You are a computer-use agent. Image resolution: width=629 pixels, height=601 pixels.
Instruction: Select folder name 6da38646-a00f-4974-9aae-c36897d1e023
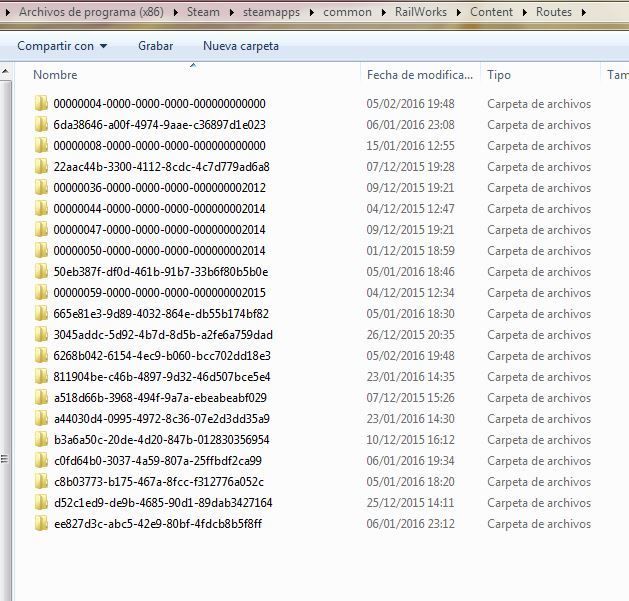(160, 125)
